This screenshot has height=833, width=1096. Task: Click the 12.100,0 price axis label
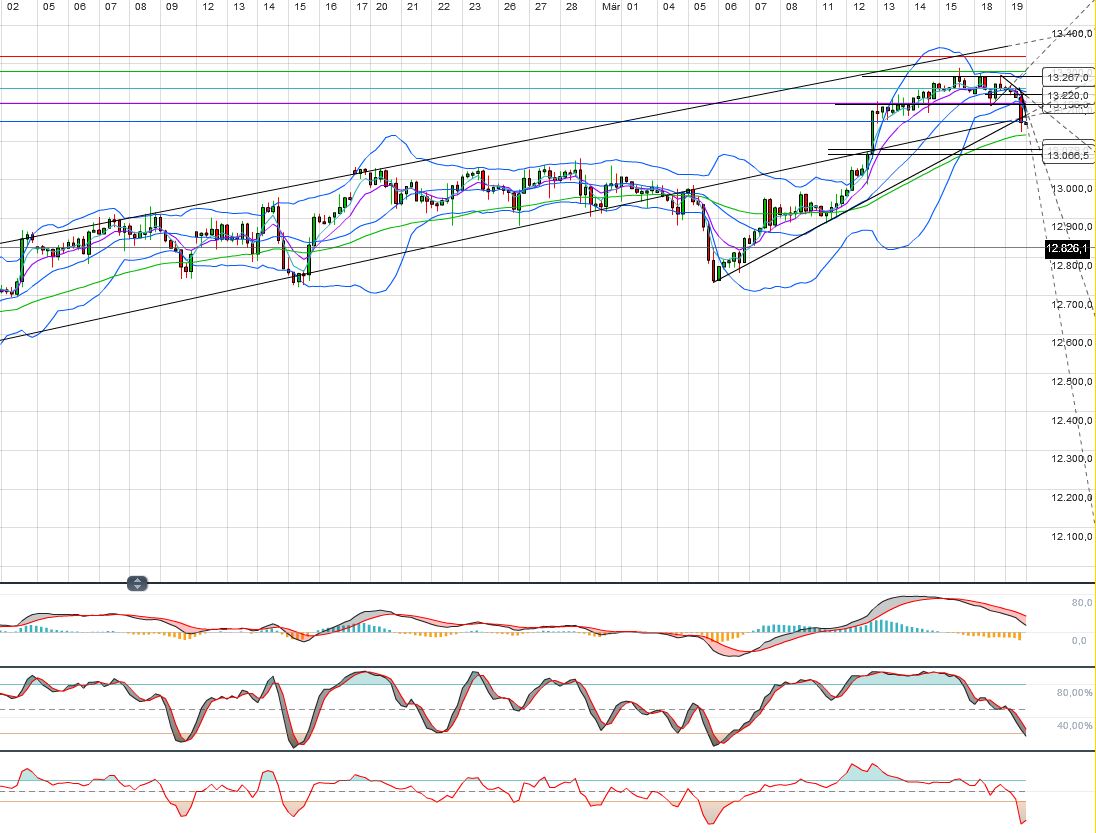[x=1072, y=537]
